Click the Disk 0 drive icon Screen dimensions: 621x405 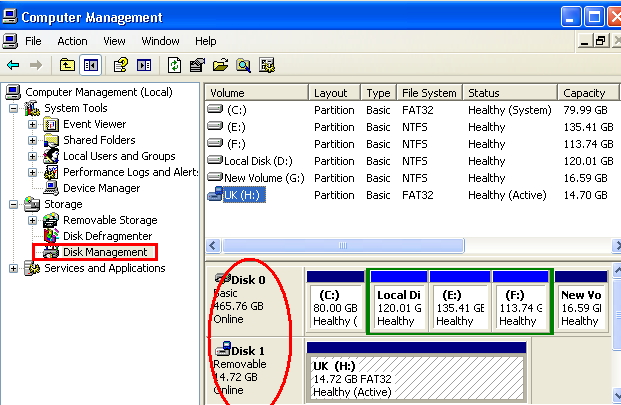pos(223,279)
